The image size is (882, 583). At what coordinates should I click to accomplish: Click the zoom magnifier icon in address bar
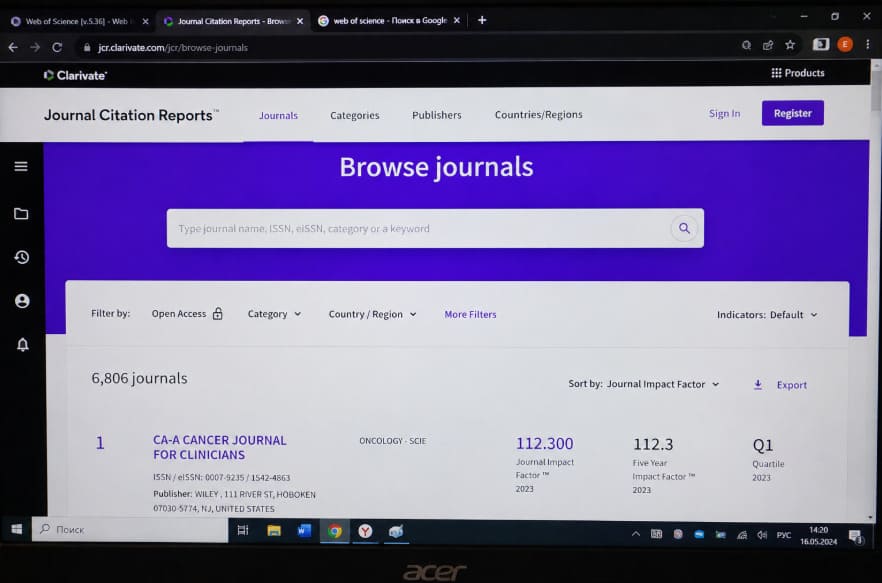pyautogui.click(x=746, y=45)
